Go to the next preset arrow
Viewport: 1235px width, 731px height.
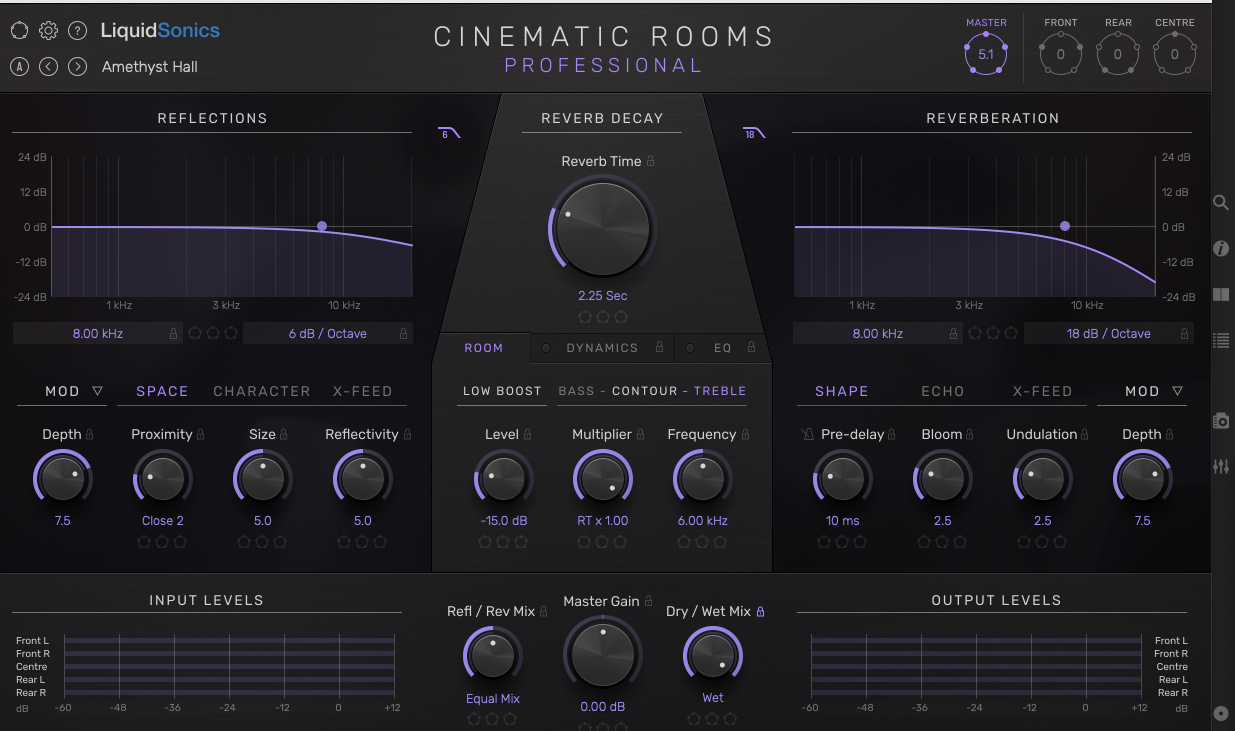tap(77, 67)
